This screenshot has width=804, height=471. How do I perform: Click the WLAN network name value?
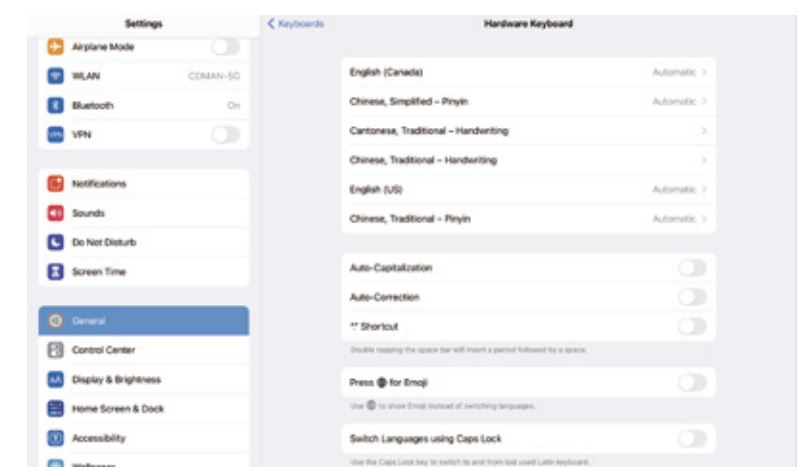click(x=214, y=76)
